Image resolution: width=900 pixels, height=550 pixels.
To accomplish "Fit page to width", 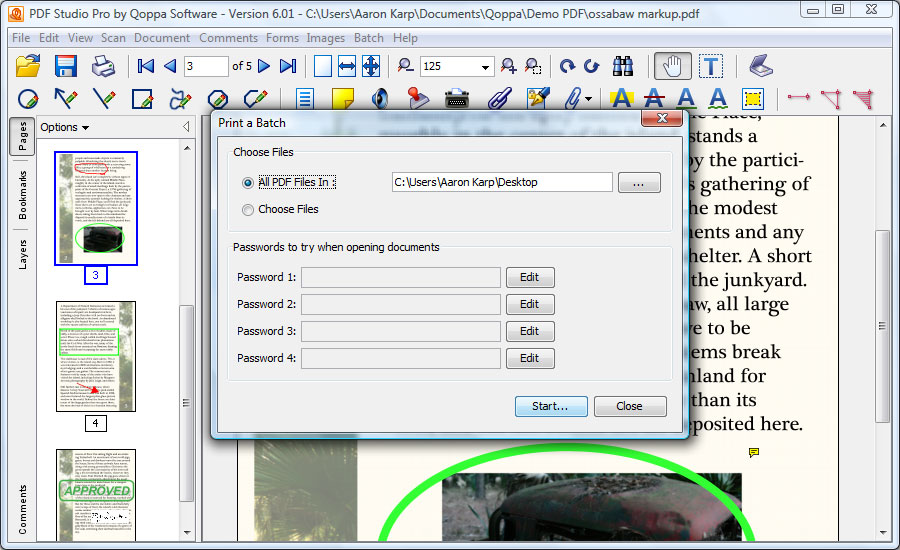I will click(347, 66).
